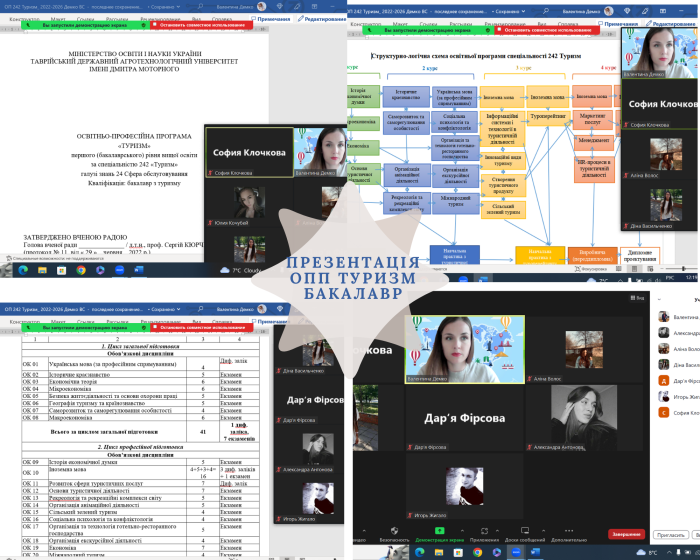Click red Завершение button in Zoom
700x560 pixels.
pos(626,534)
